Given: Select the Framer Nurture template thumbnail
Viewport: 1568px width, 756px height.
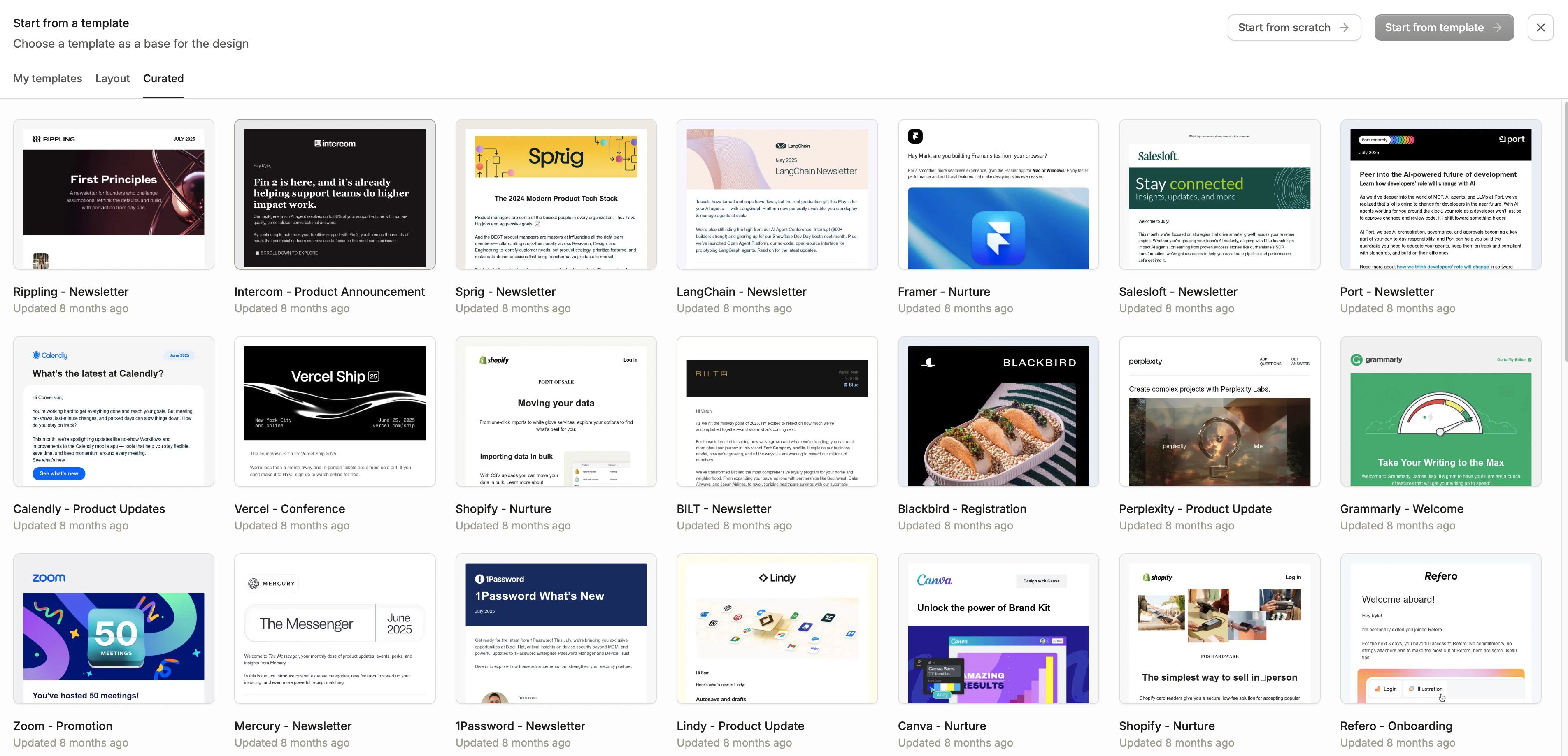Looking at the screenshot, I should pyautogui.click(x=998, y=194).
